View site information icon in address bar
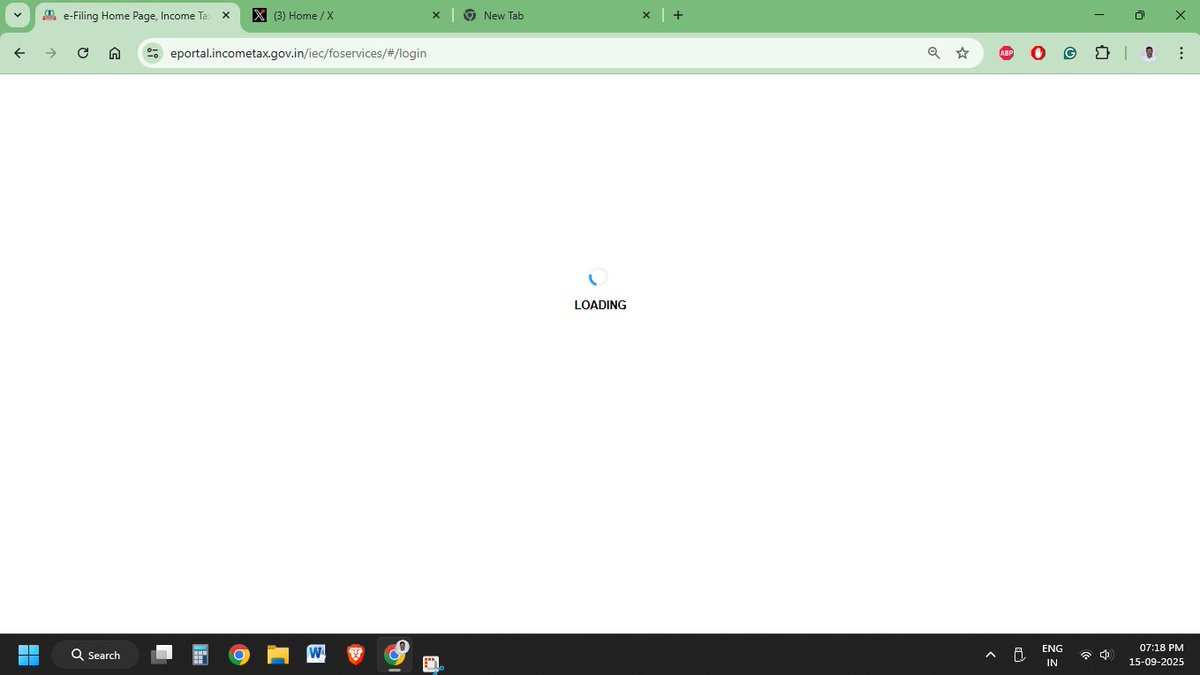The width and height of the screenshot is (1200, 675). pyautogui.click(x=152, y=53)
